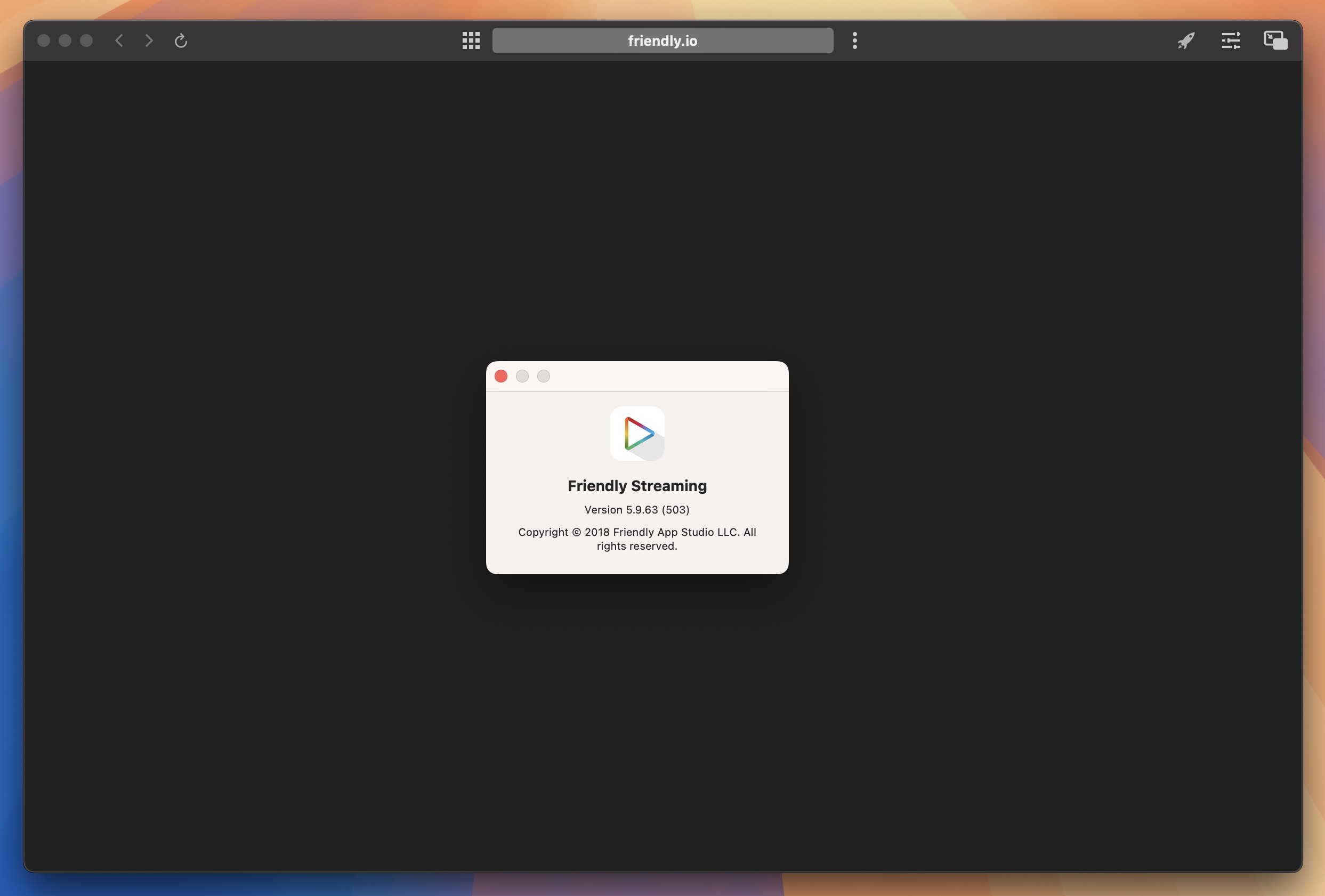
Task: Open the app grid menu
Action: pos(470,40)
